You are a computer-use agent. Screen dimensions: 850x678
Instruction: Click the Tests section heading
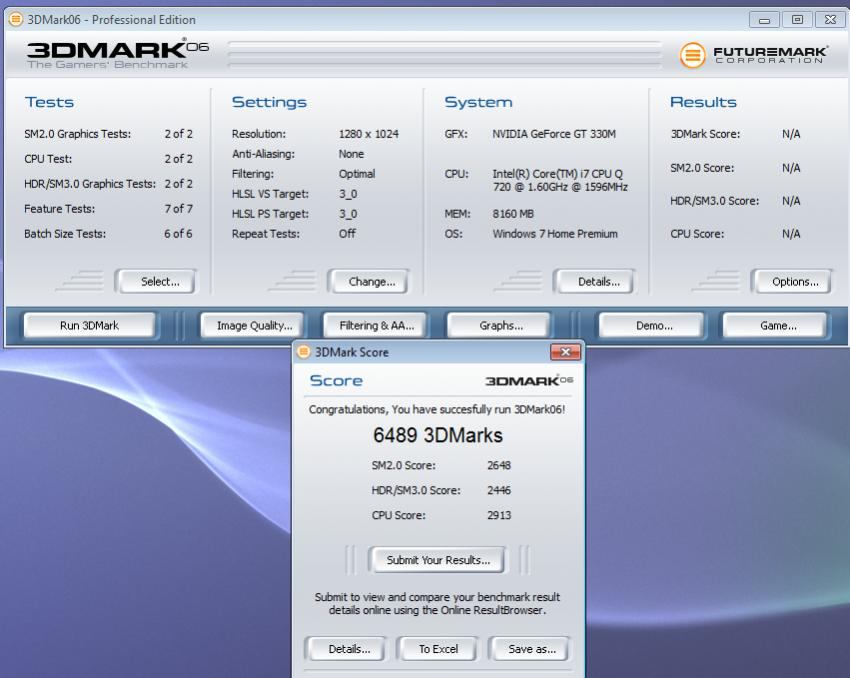tap(49, 102)
